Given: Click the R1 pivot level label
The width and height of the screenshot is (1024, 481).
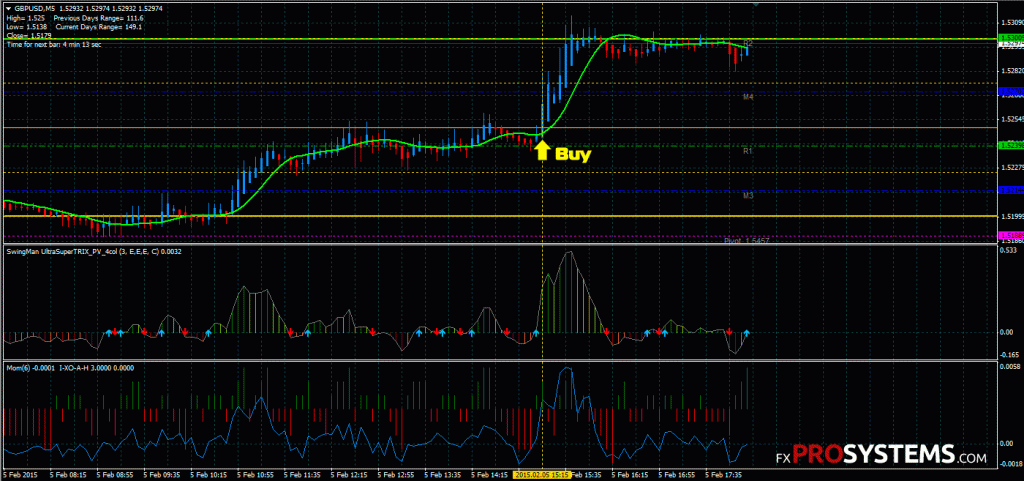Looking at the screenshot, I should (x=748, y=151).
